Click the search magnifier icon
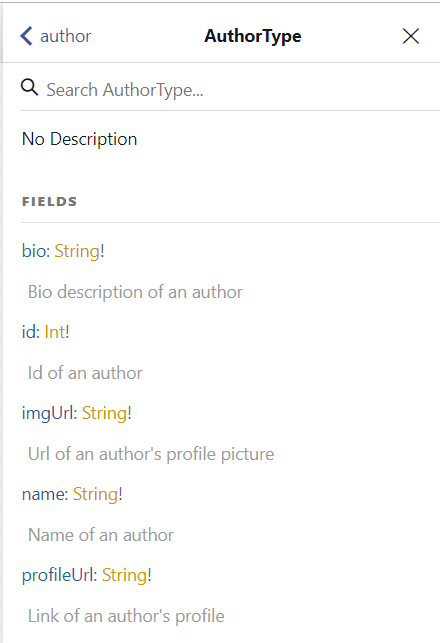Viewport: 440px width, 643px height. tap(30, 88)
